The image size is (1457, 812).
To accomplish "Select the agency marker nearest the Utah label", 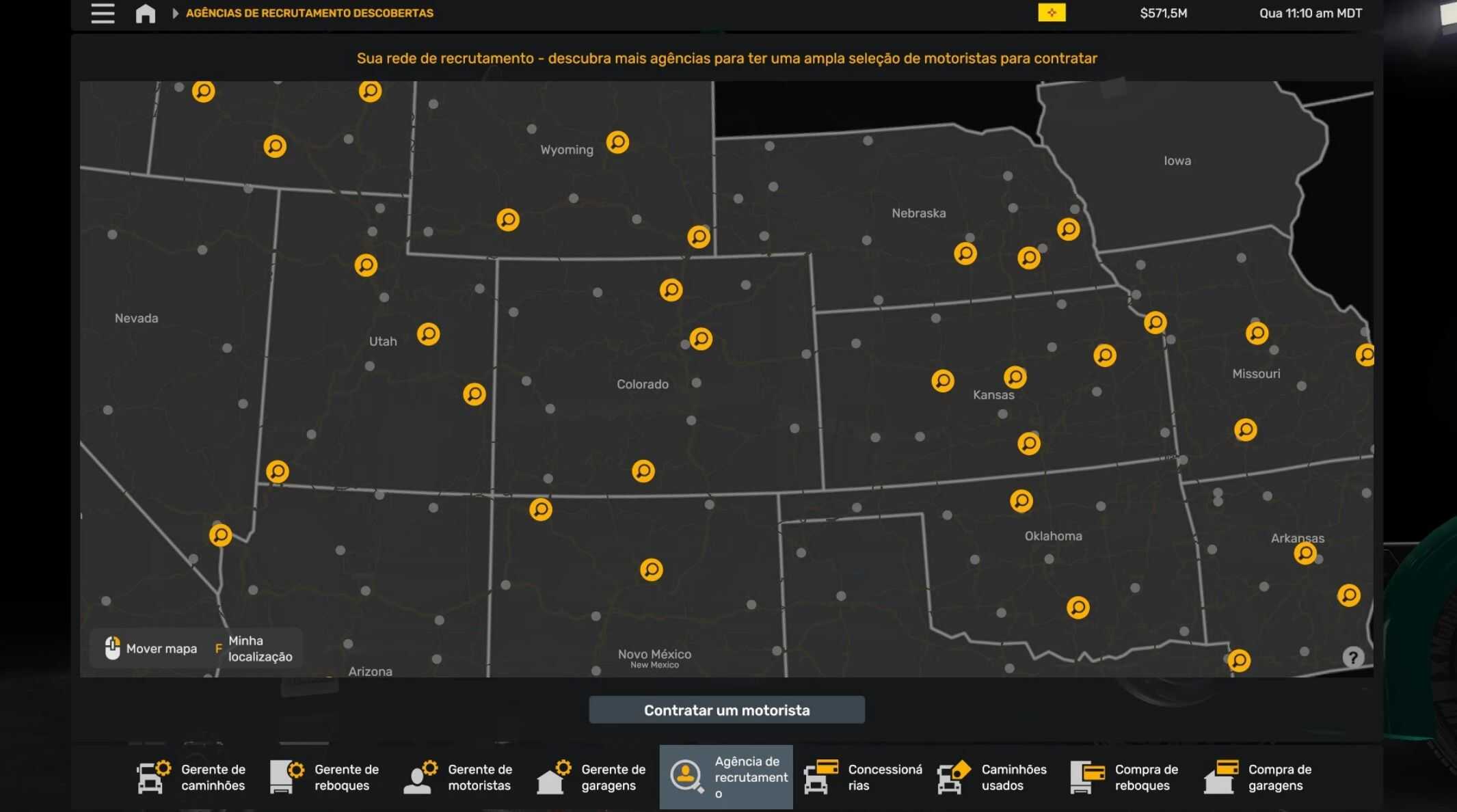I will coord(428,334).
